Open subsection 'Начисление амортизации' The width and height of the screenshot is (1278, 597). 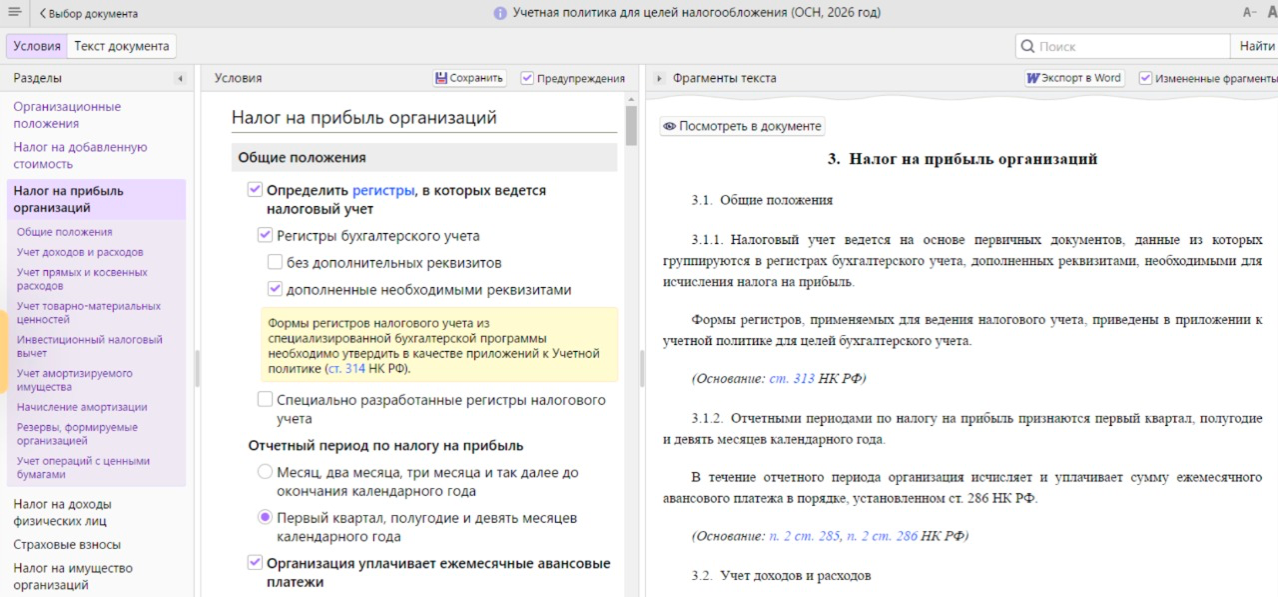point(82,407)
